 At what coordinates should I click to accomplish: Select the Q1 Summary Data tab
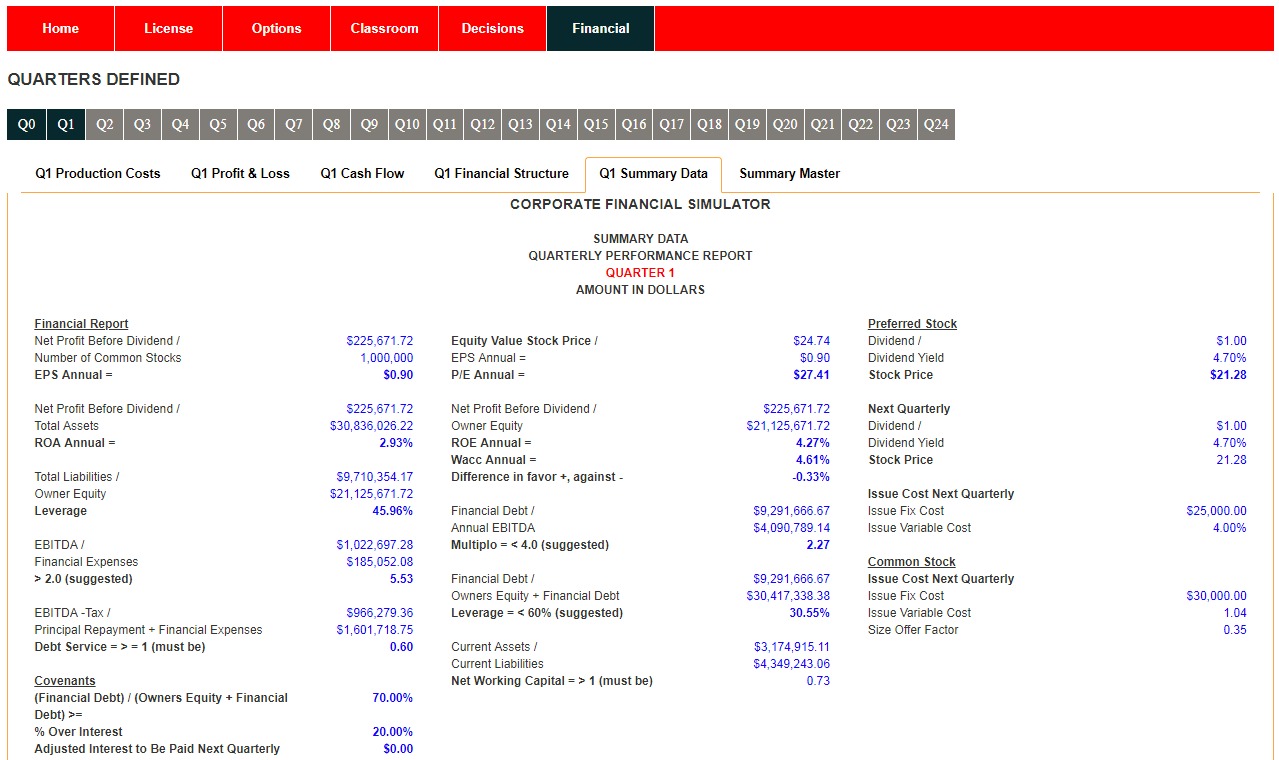point(653,174)
